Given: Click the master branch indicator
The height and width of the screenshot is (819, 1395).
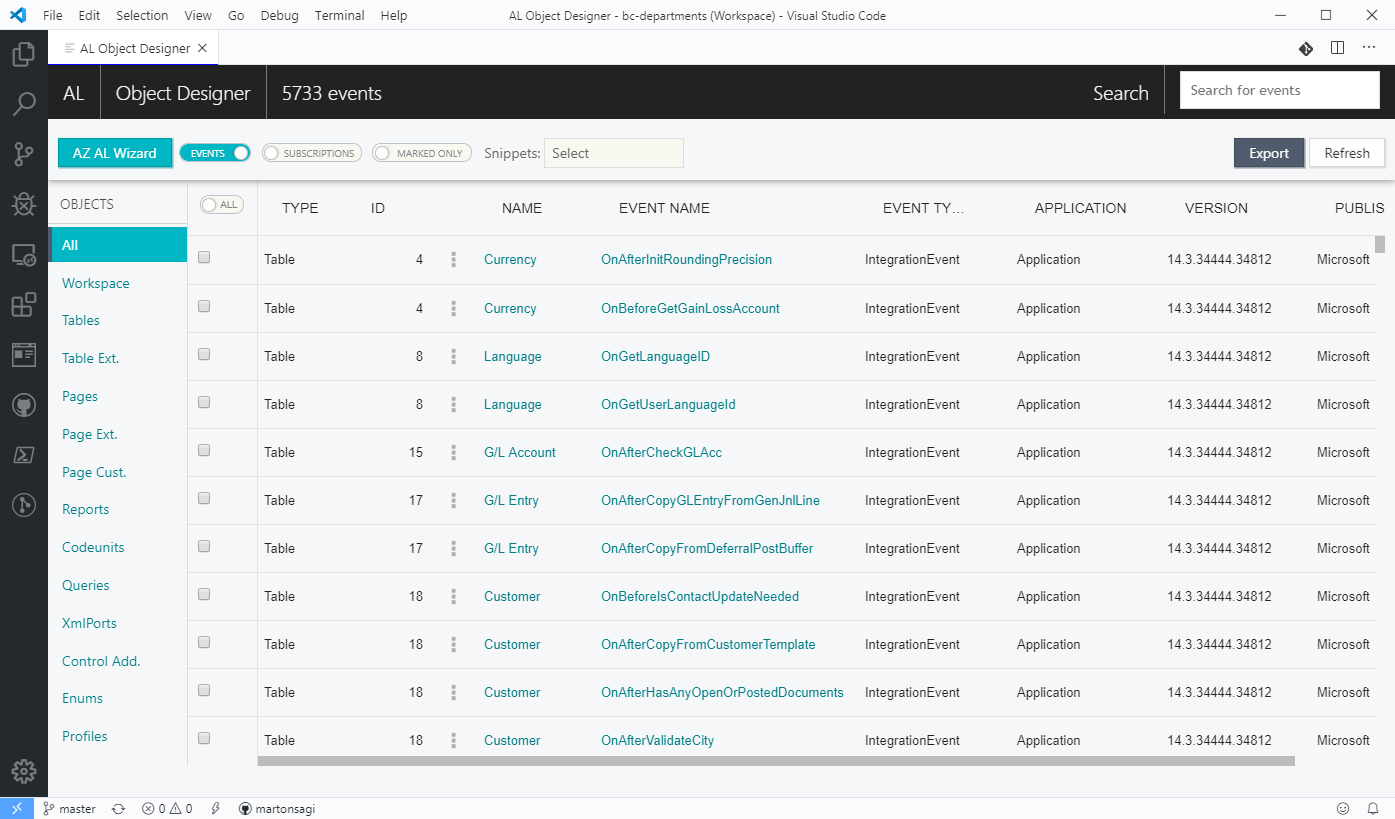Looking at the screenshot, I should click(69, 808).
